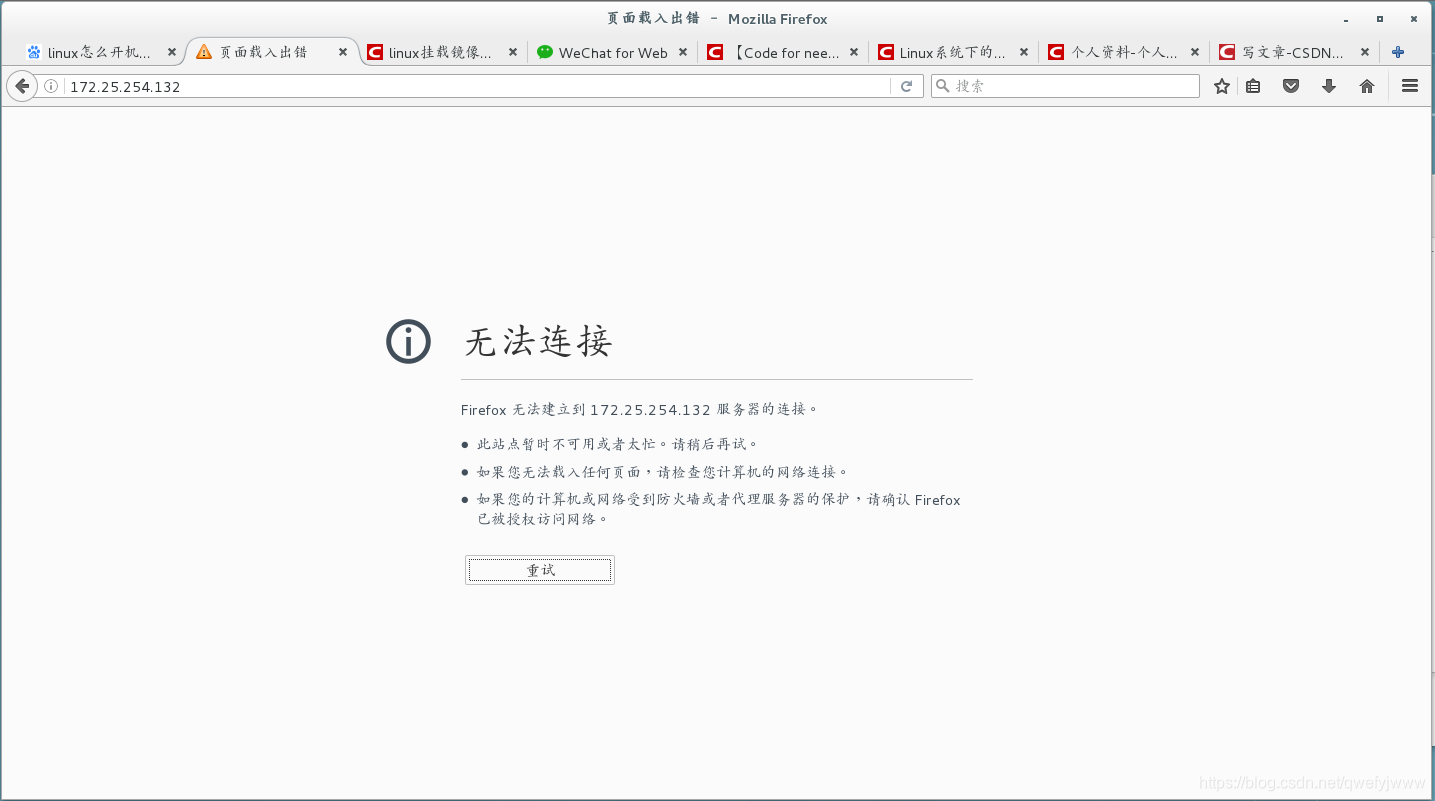Reload the page with the refresh icon
The width and height of the screenshot is (1435, 801).
pos(906,87)
